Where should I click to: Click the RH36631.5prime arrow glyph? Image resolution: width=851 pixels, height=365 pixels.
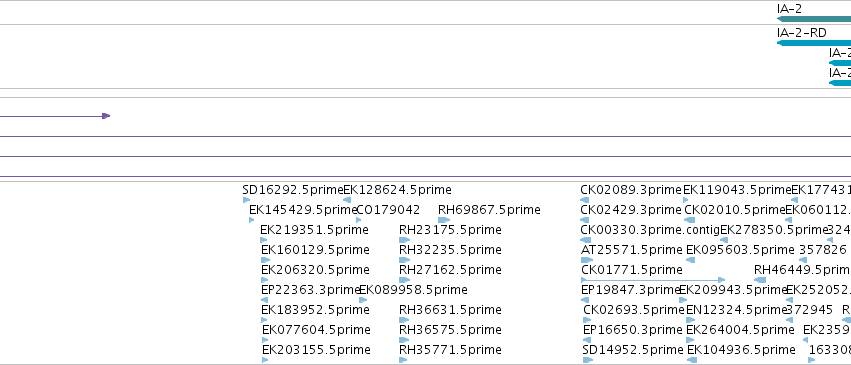[403, 319]
